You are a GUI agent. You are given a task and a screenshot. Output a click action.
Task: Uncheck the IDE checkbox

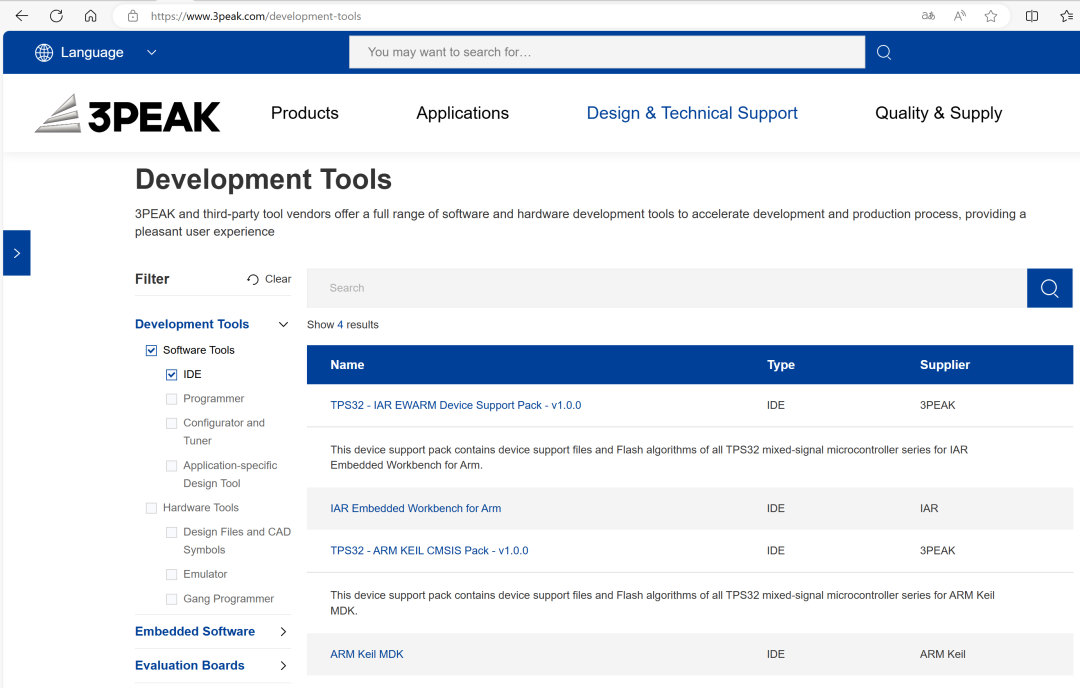tap(172, 375)
